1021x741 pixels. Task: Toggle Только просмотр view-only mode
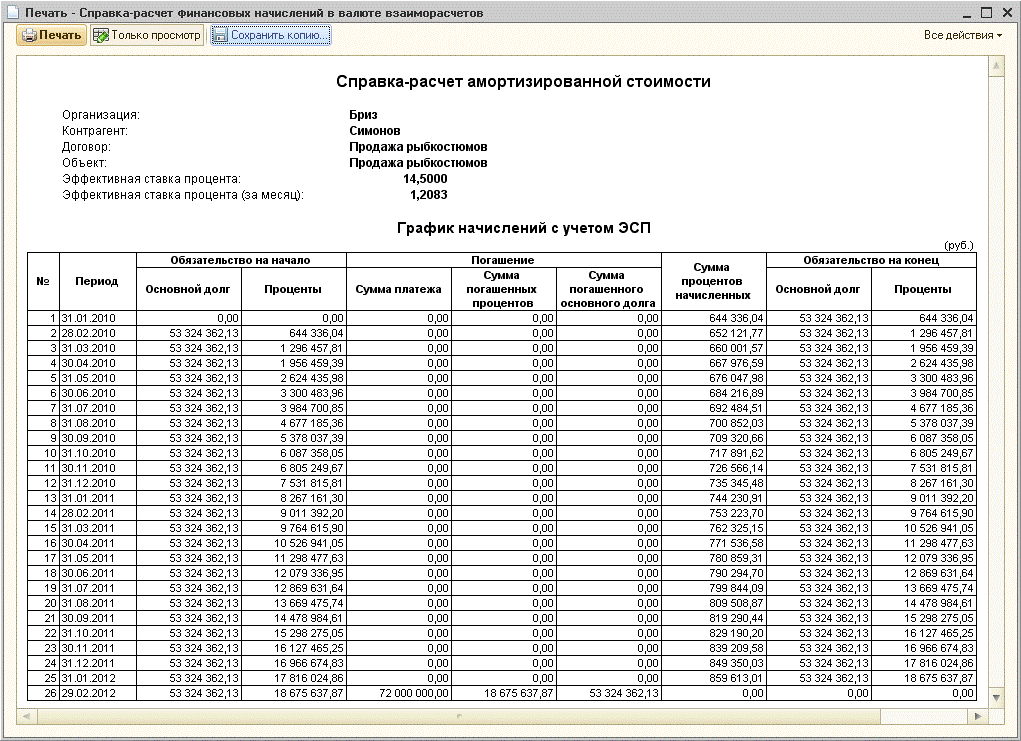[147, 36]
